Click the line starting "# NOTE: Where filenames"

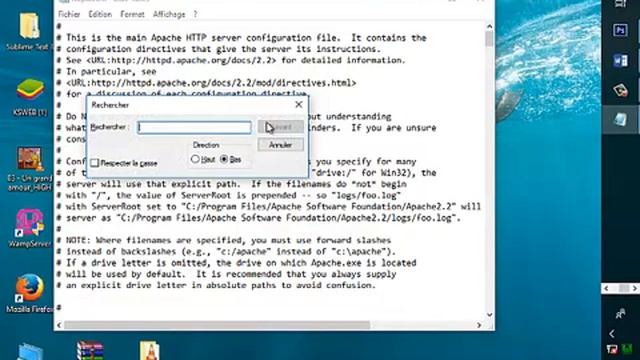tap(224, 240)
